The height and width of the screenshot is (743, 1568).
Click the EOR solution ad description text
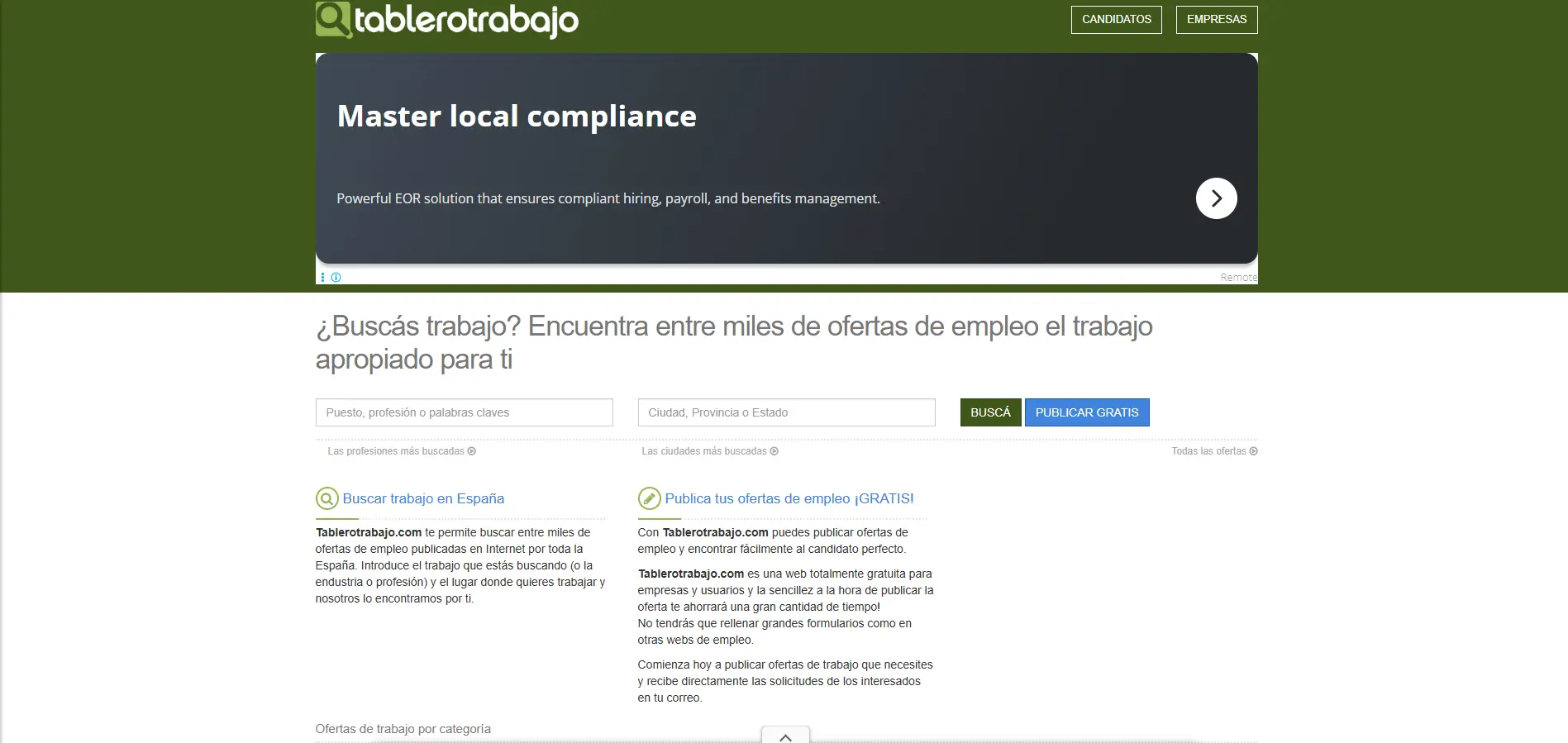click(x=608, y=198)
